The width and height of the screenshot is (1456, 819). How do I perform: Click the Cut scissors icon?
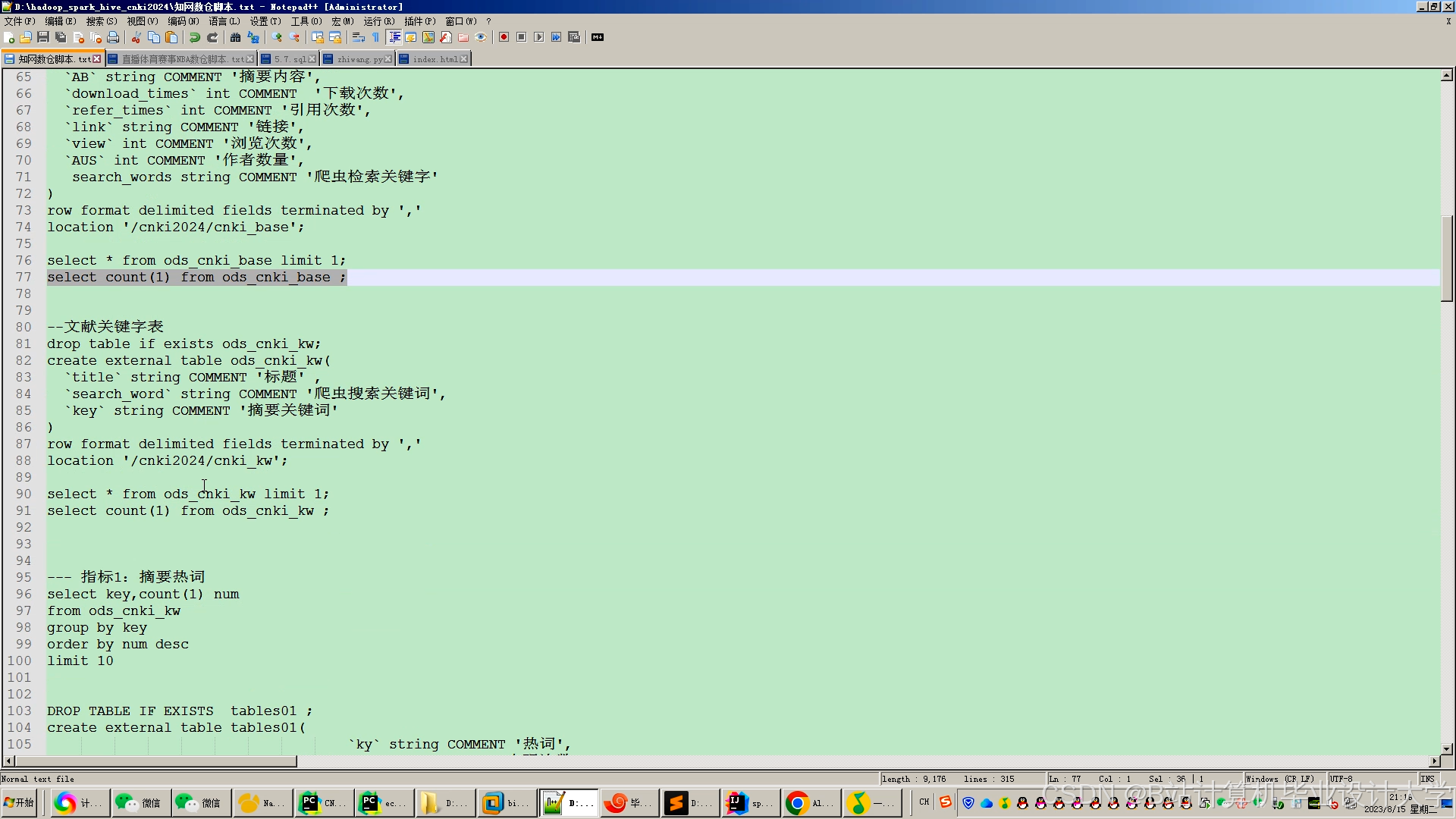pyautogui.click(x=136, y=37)
